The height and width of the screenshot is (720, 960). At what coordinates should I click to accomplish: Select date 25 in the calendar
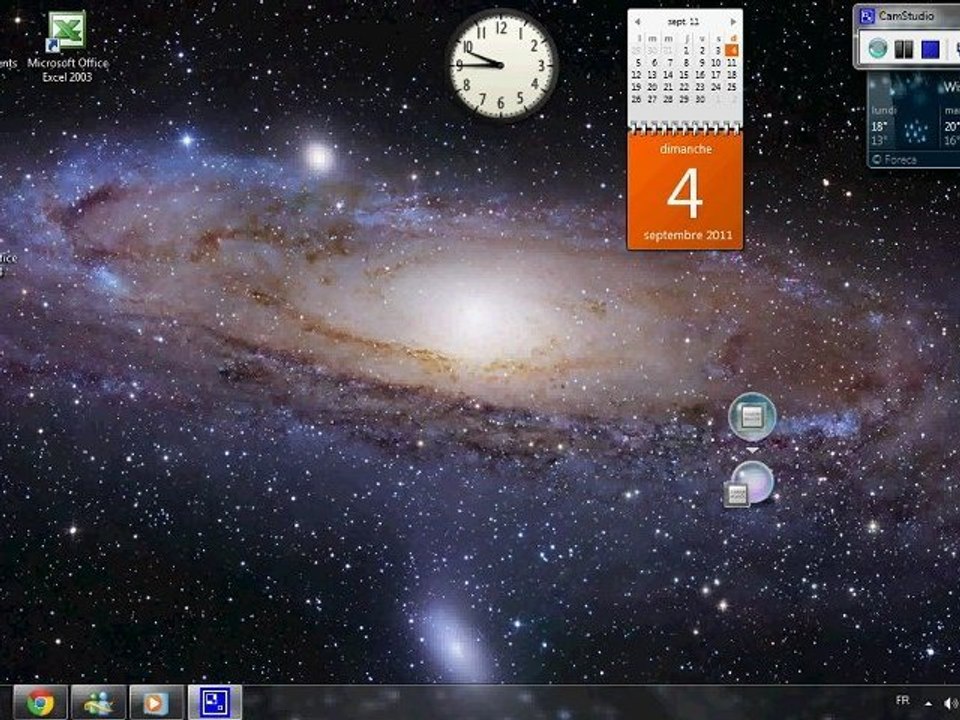click(732, 87)
